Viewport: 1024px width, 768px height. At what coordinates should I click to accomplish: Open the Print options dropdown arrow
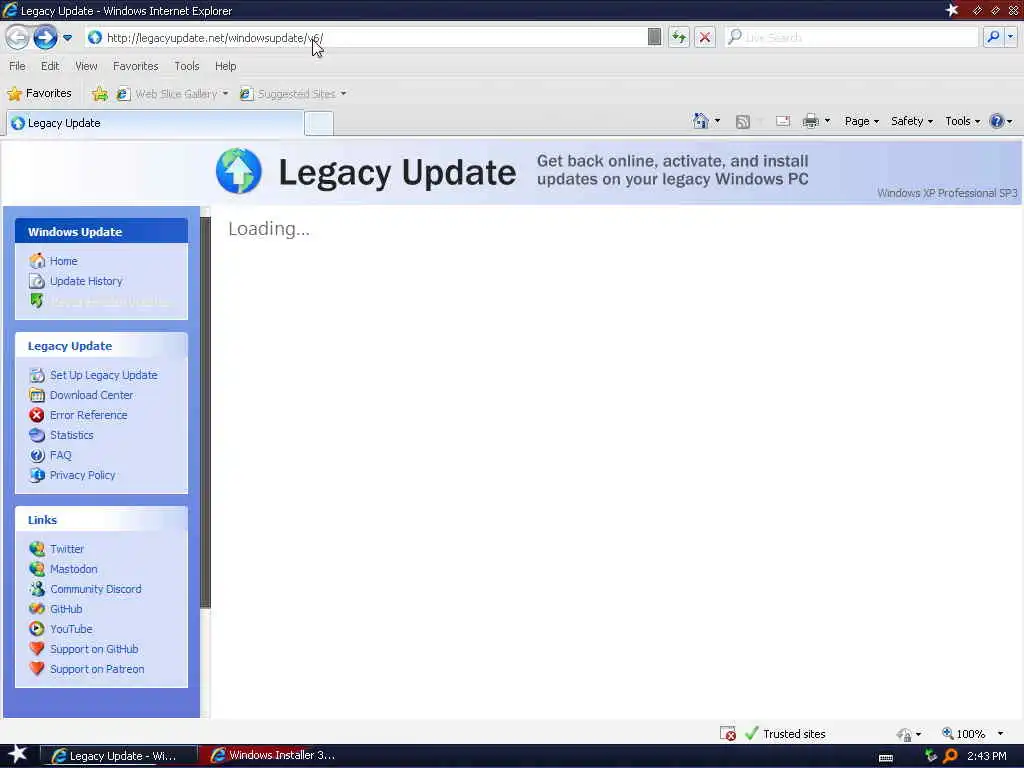[827, 121]
